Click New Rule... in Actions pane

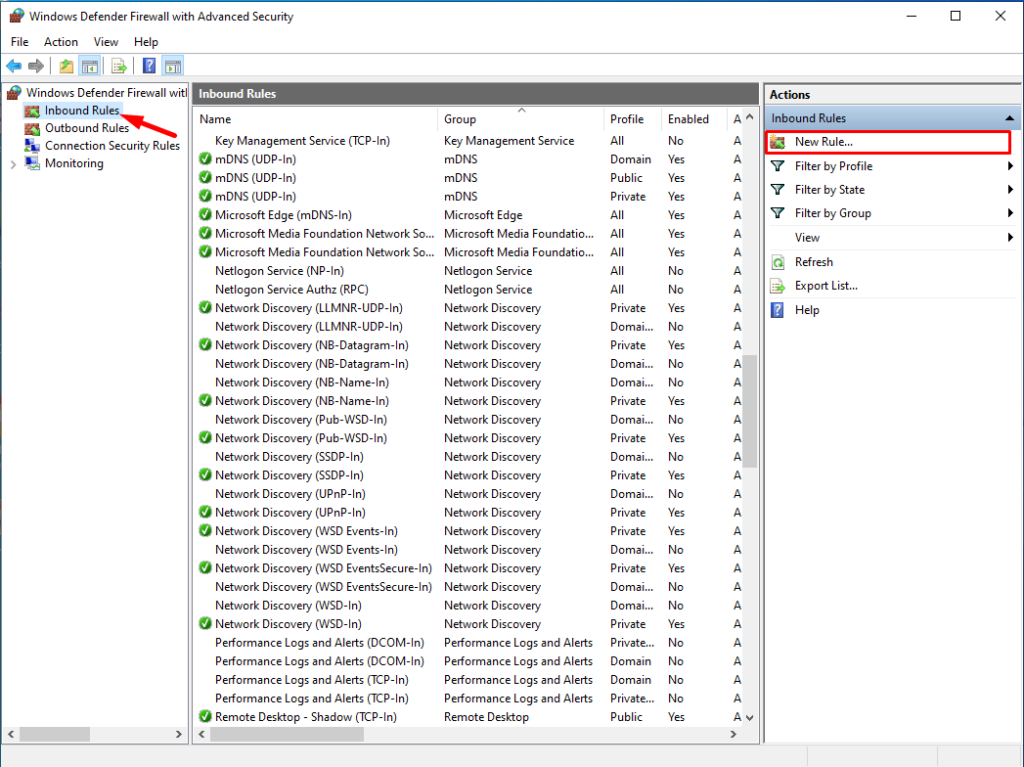[824, 142]
